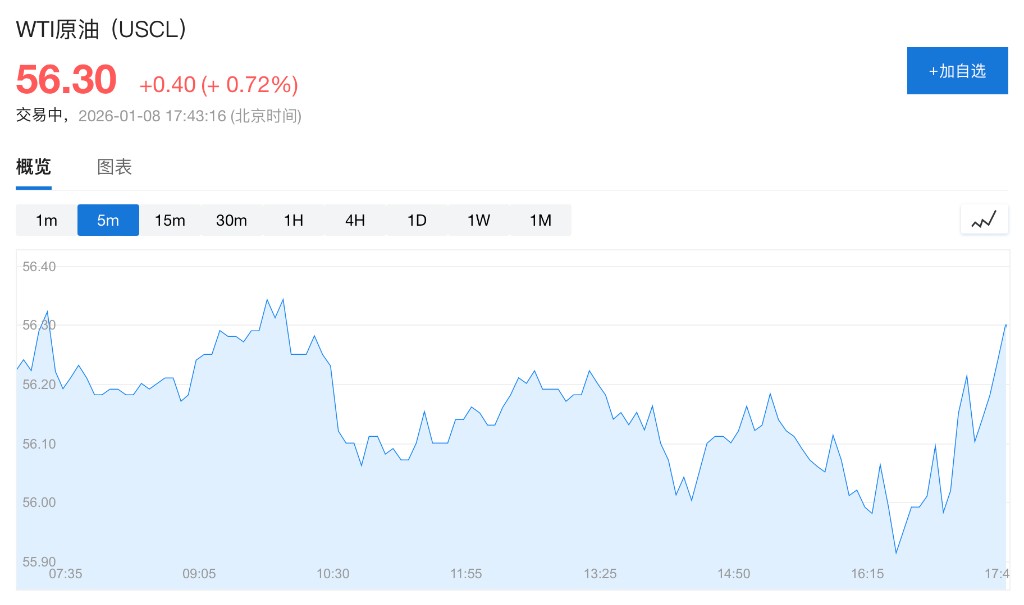
Task: Show the 1M monthly chart
Action: 540,220
